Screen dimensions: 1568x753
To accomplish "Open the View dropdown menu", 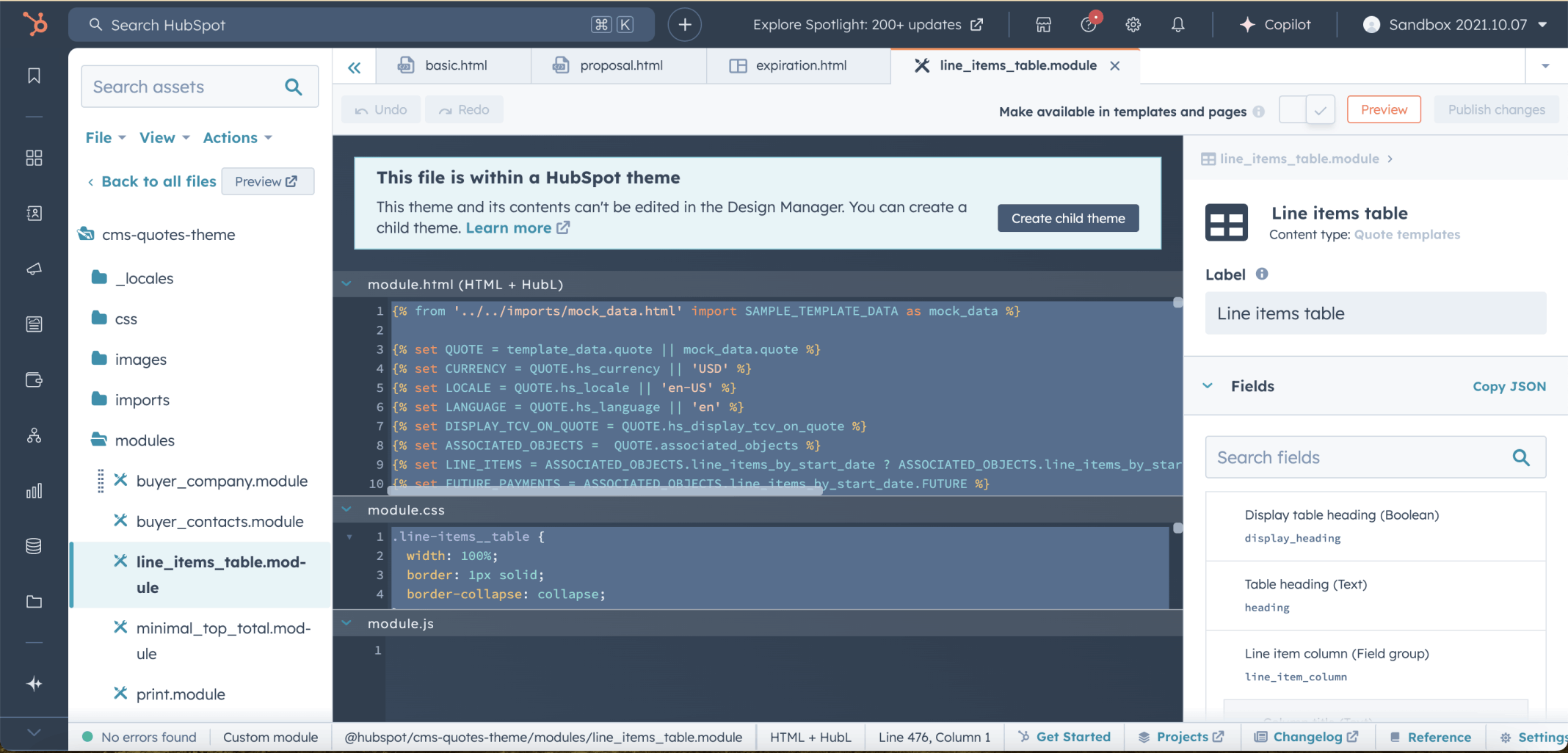I will click(164, 138).
